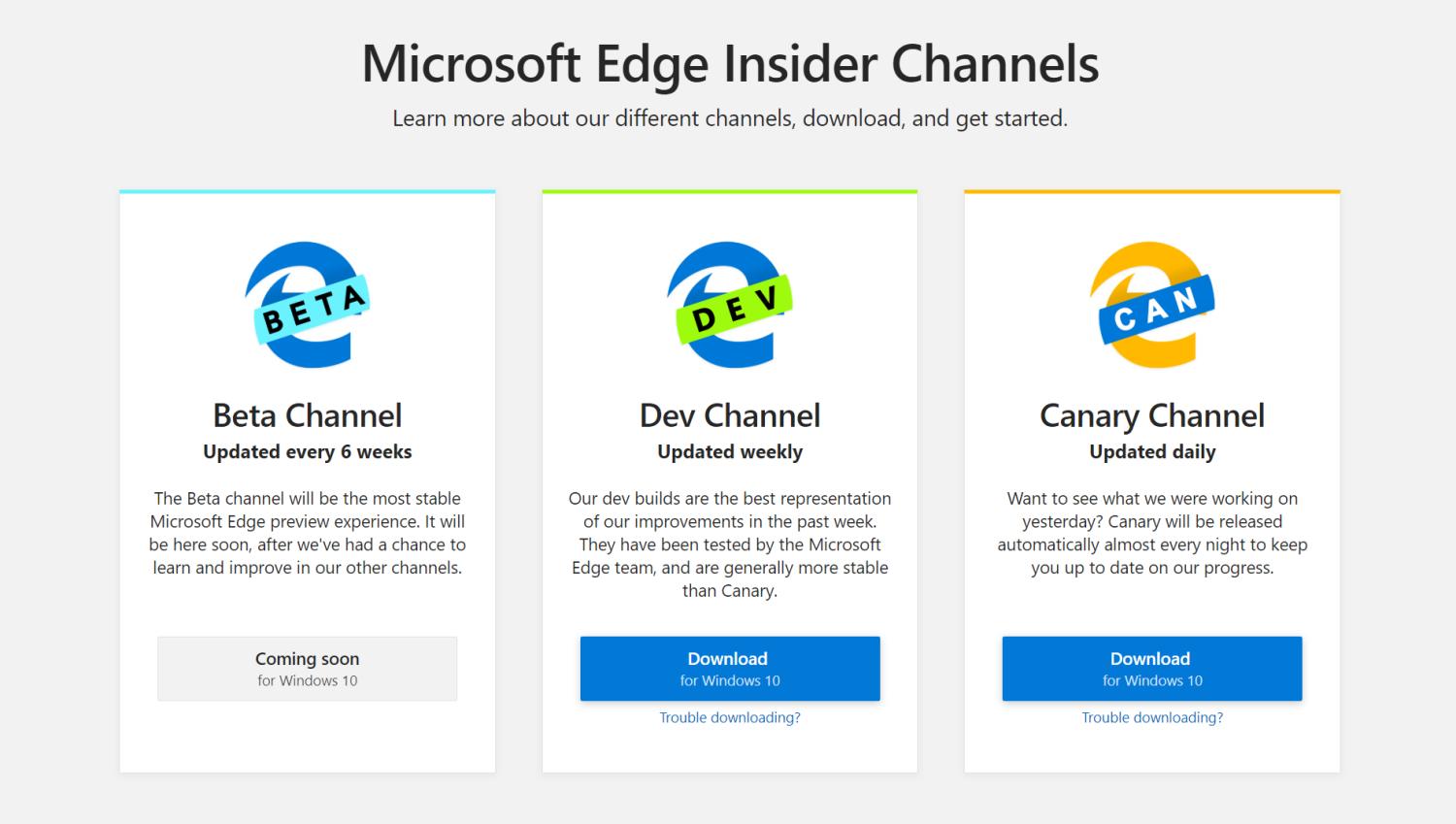Click the 'Learn more about our different channels' subtitle
The width and height of the screenshot is (1456, 824).
730,118
